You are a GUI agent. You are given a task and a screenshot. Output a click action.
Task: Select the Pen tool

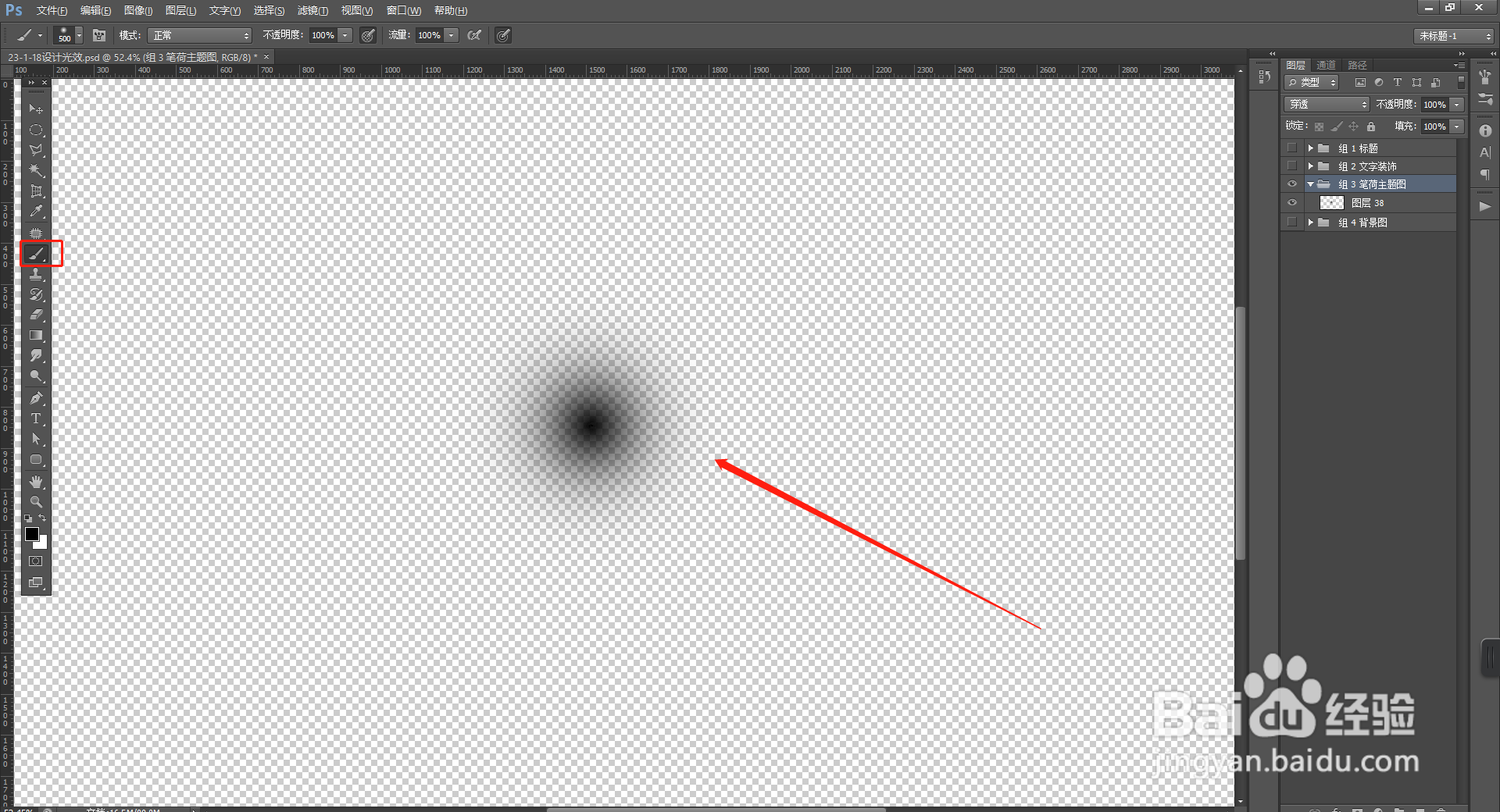click(36, 398)
